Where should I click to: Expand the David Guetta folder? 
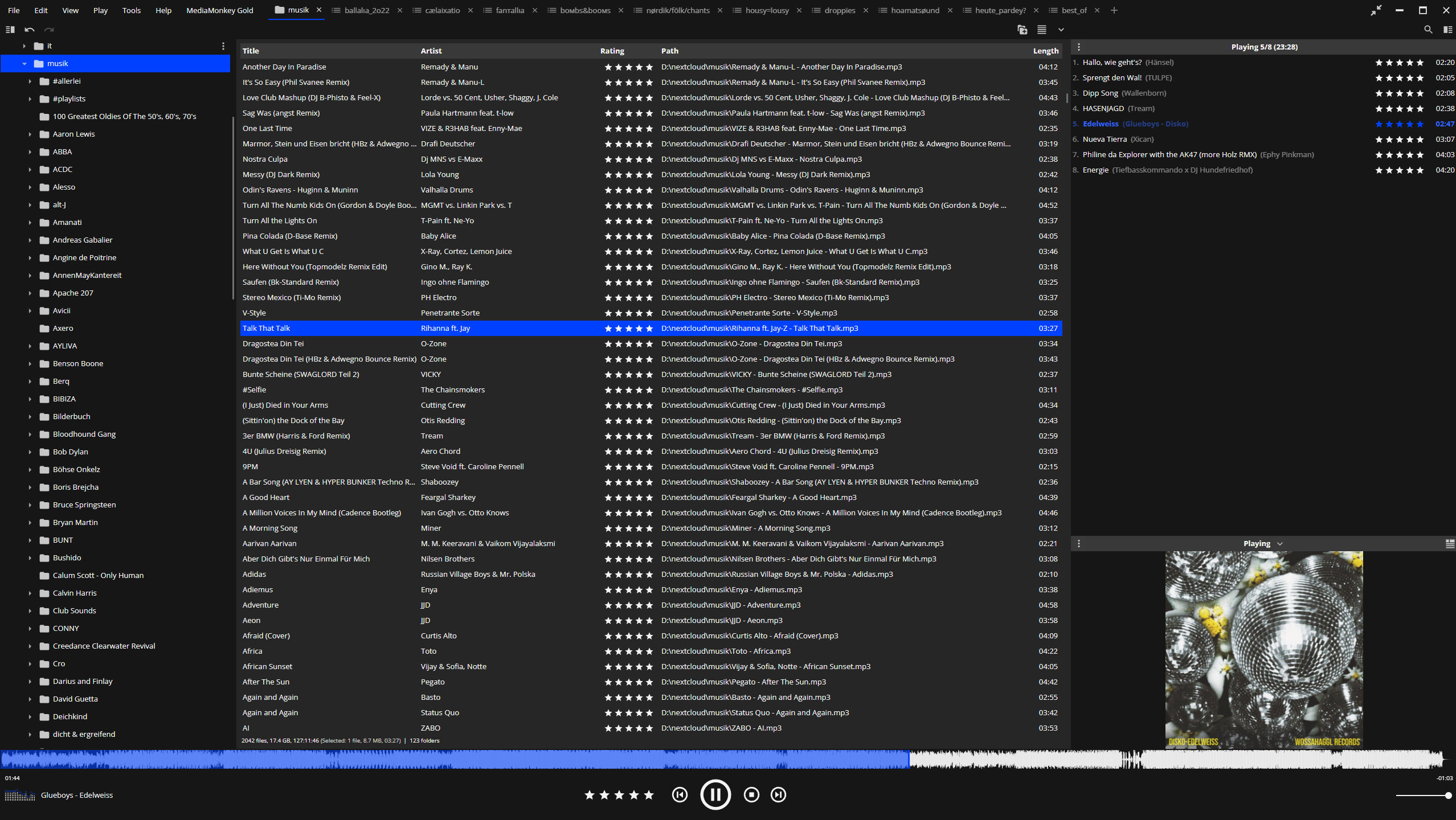tap(30, 699)
